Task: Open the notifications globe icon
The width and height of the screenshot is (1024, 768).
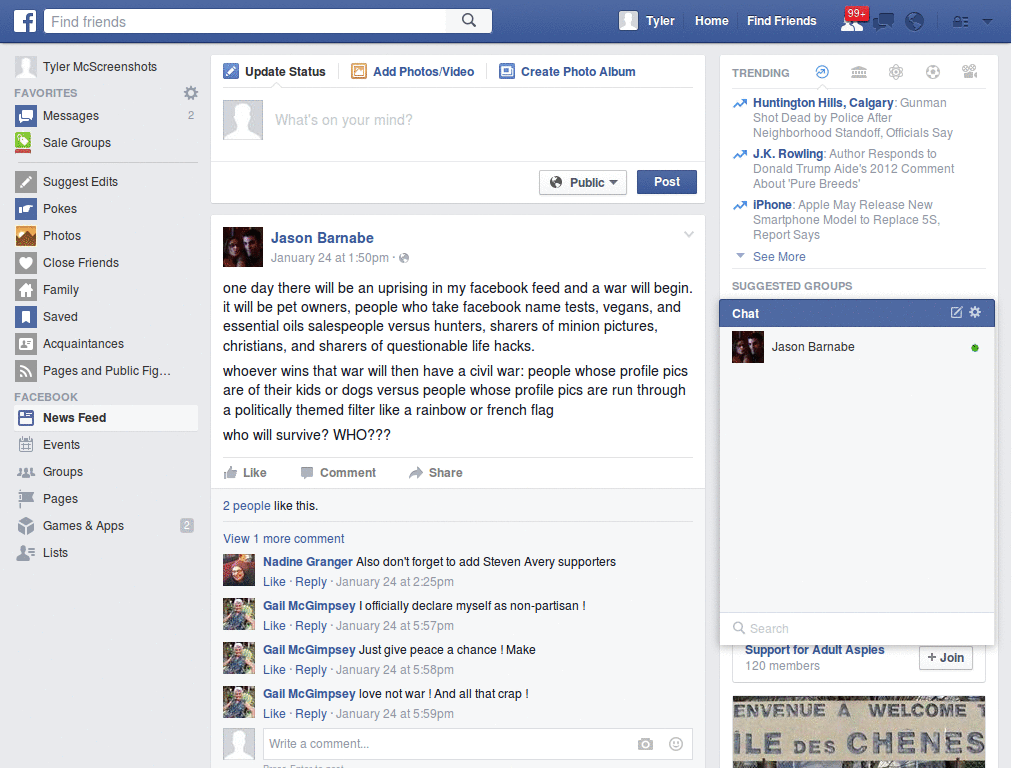Action: click(914, 22)
